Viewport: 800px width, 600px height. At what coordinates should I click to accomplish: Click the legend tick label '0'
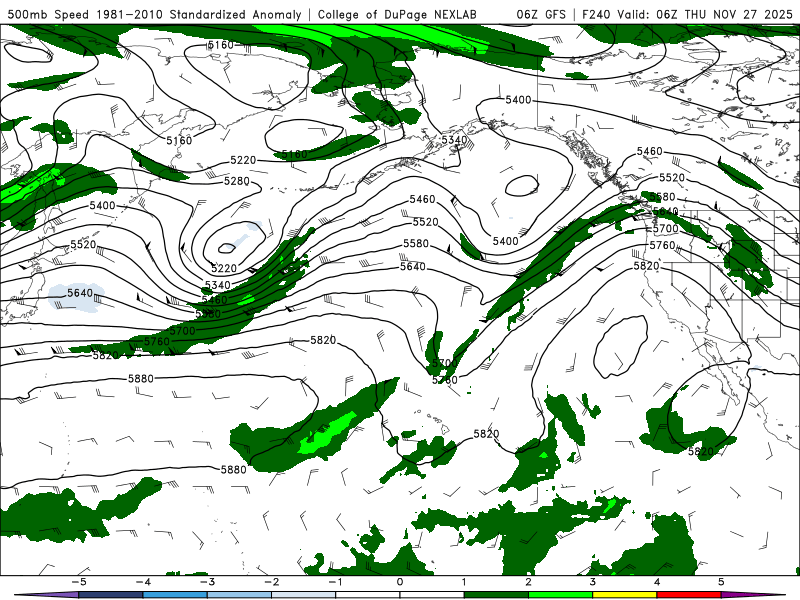point(400,582)
